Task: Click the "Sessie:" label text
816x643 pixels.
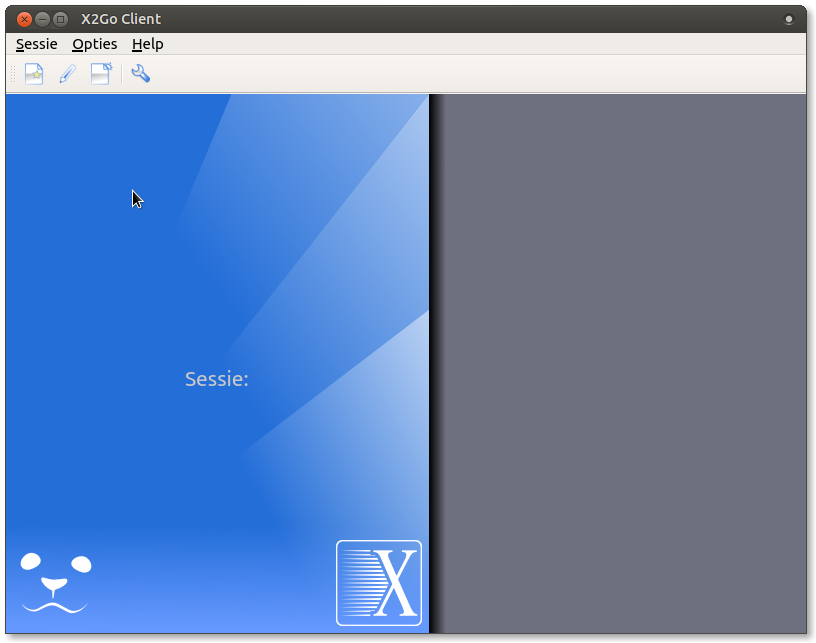Action: [217, 379]
